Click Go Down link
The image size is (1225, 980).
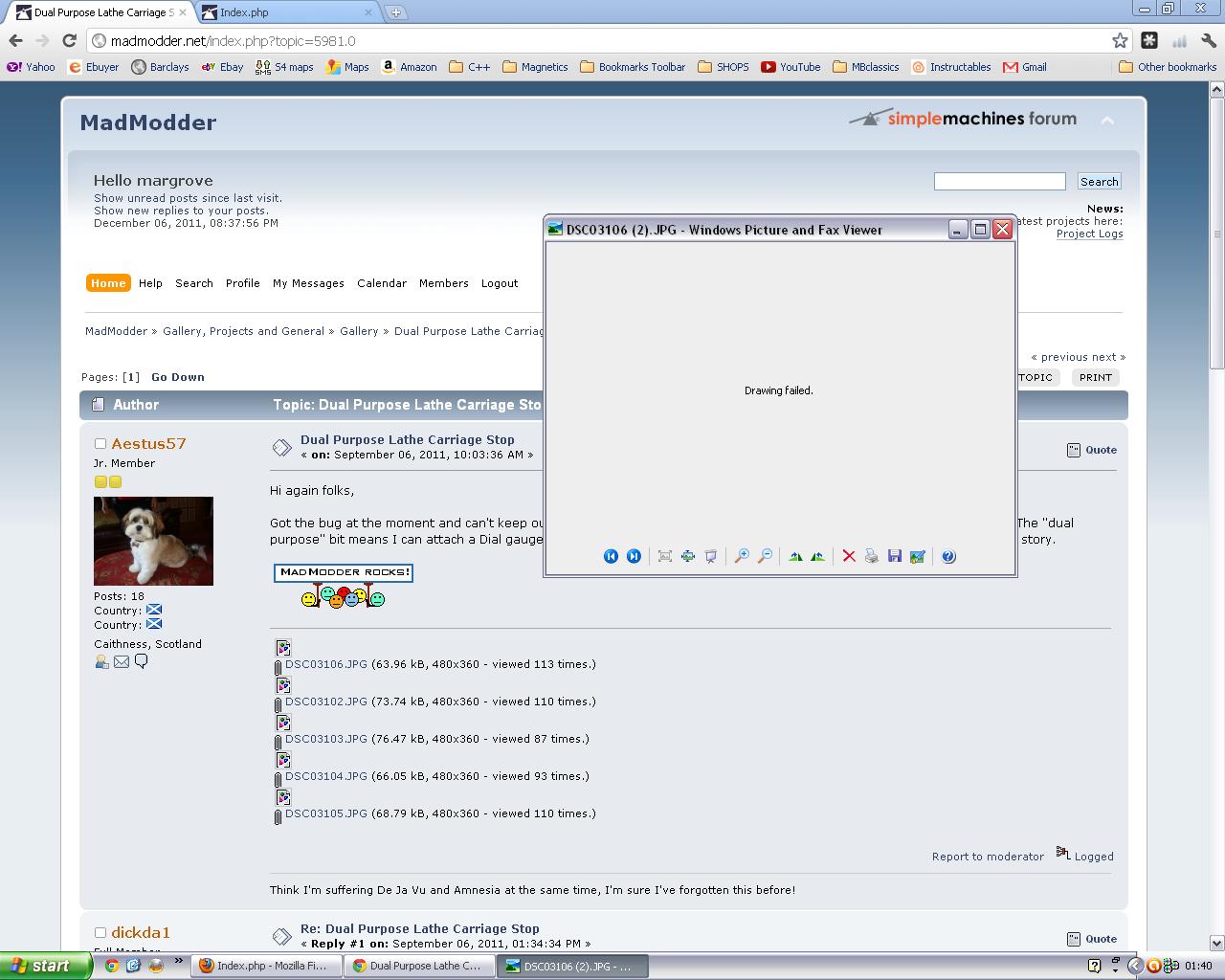(x=178, y=377)
